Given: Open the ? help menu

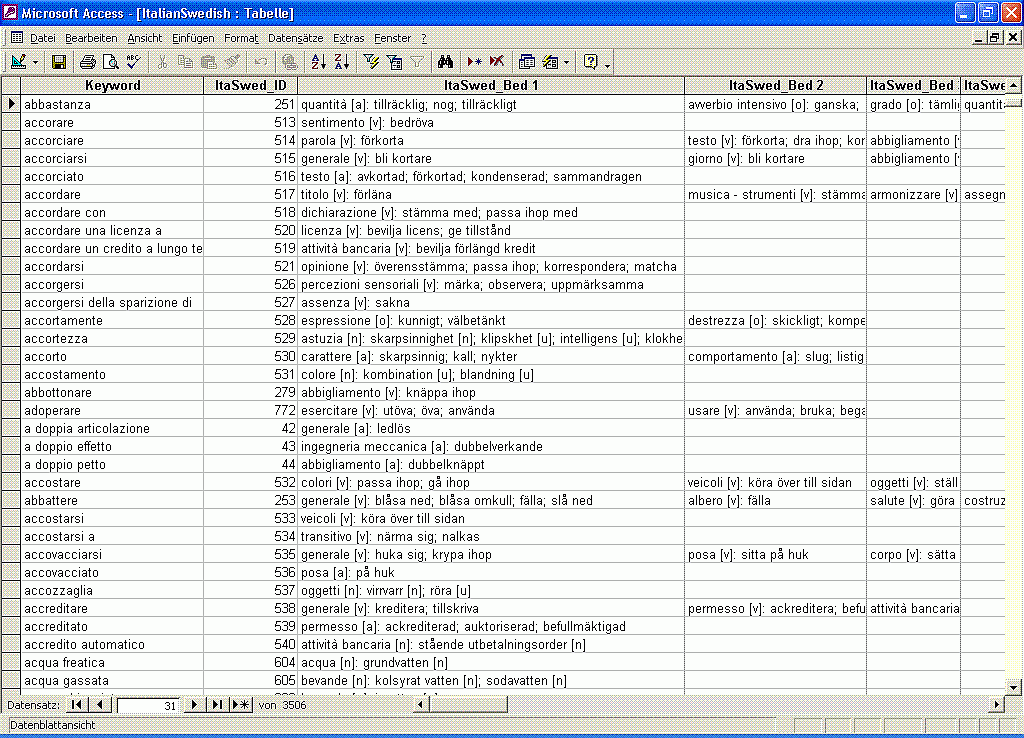Looking at the screenshot, I should (x=424, y=39).
